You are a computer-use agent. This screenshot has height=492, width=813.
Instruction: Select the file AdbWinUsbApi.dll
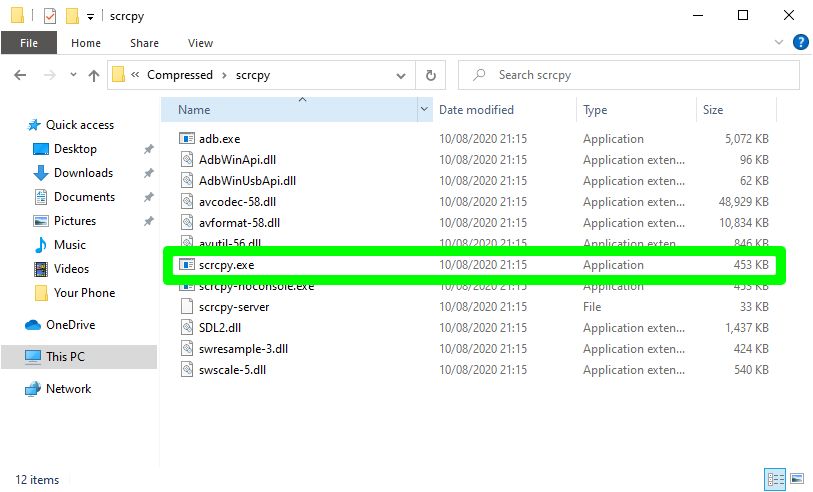(247, 181)
